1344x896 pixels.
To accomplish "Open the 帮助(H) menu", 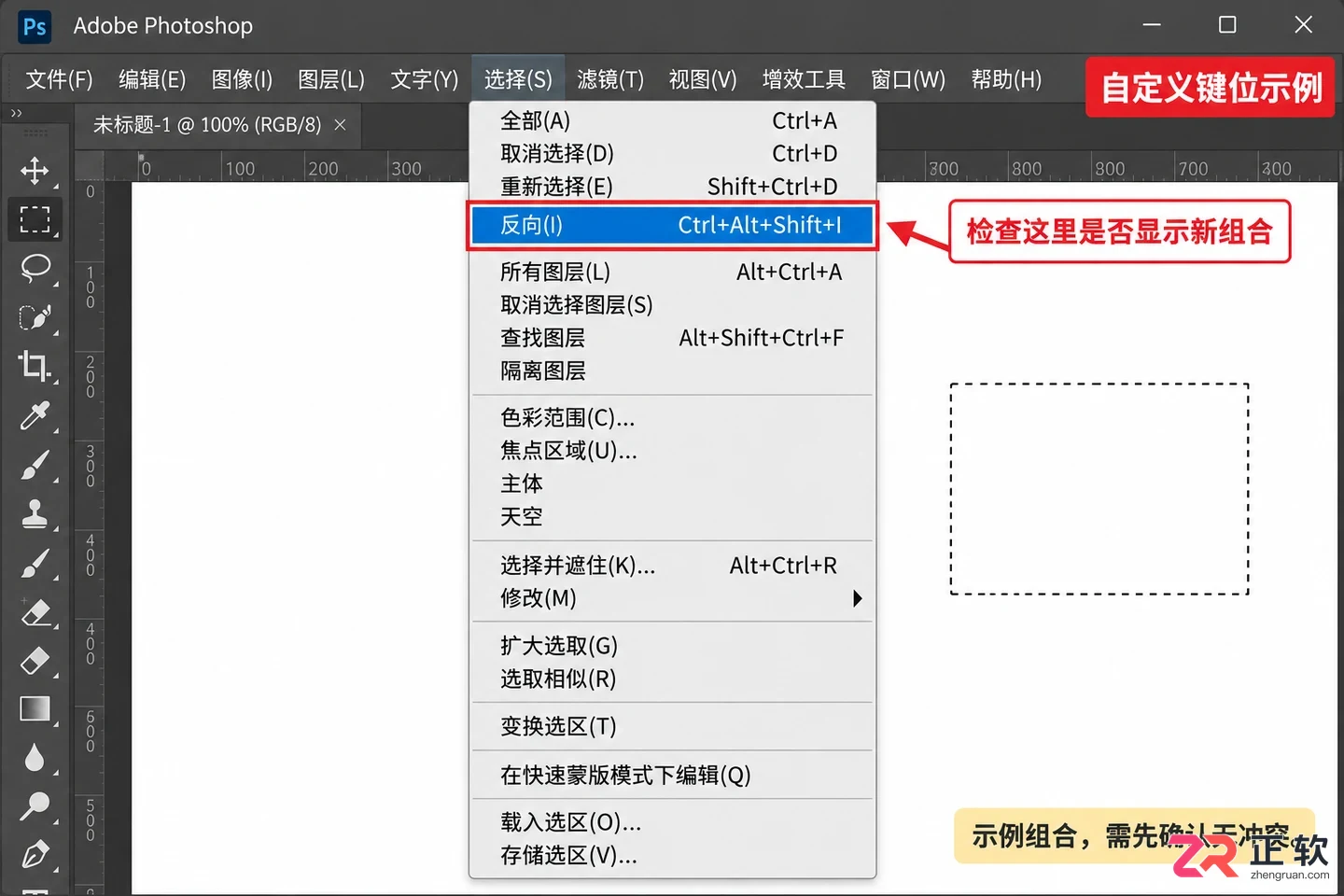I will point(1006,79).
